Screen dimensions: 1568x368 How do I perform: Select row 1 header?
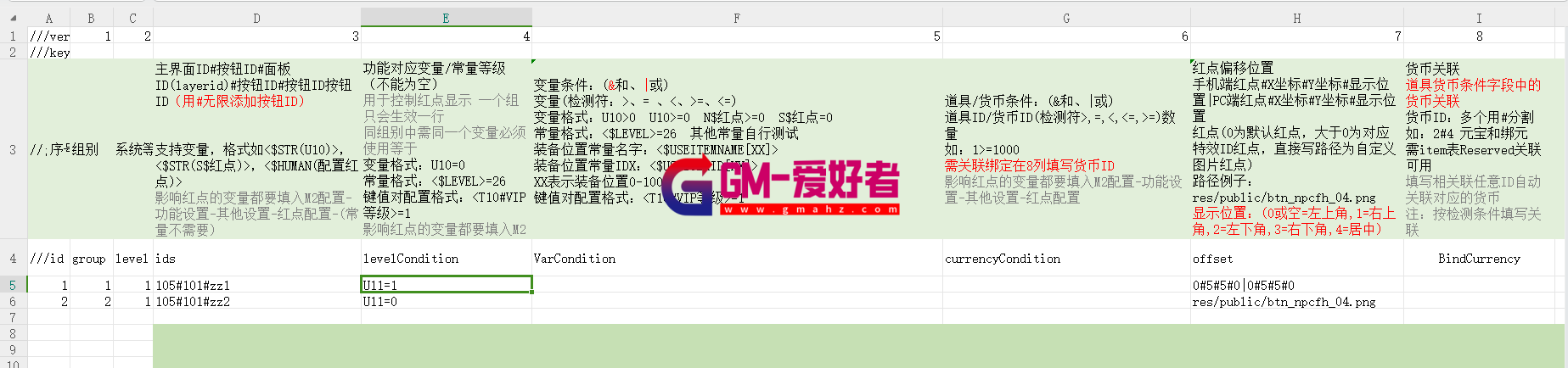(x=13, y=36)
